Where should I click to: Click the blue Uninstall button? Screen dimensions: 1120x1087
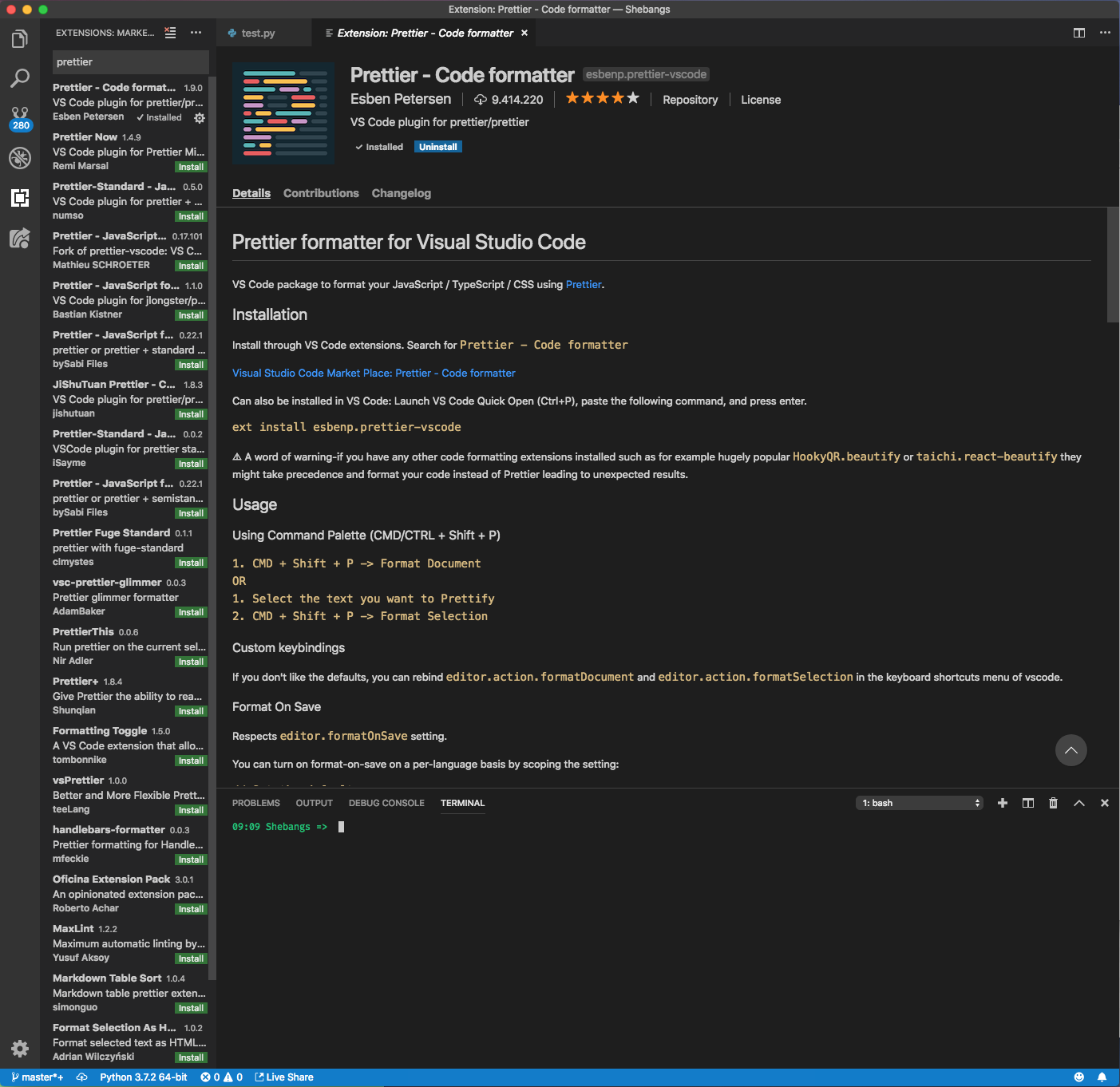[x=437, y=147]
